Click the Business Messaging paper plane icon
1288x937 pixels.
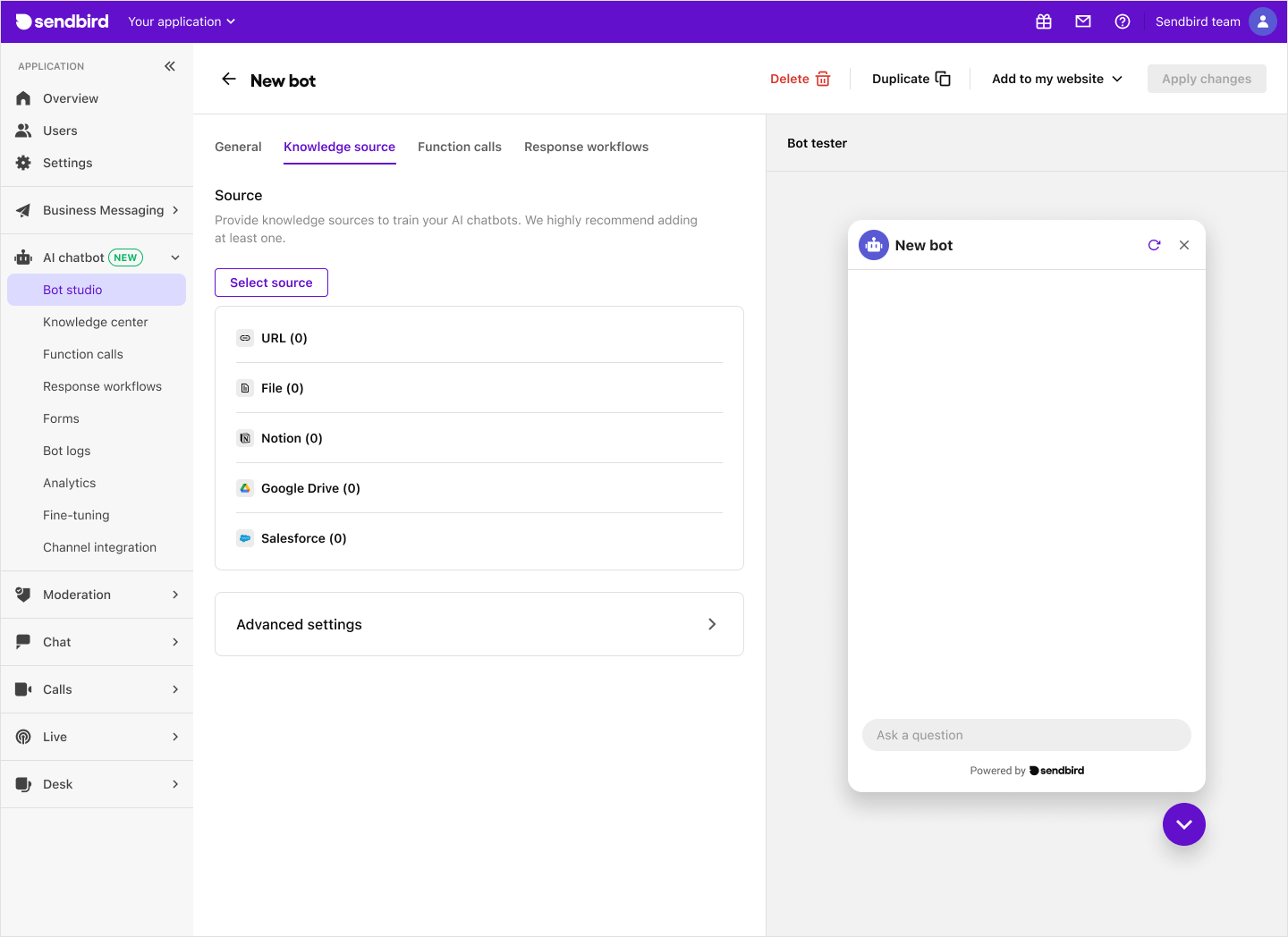click(x=23, y=210)
